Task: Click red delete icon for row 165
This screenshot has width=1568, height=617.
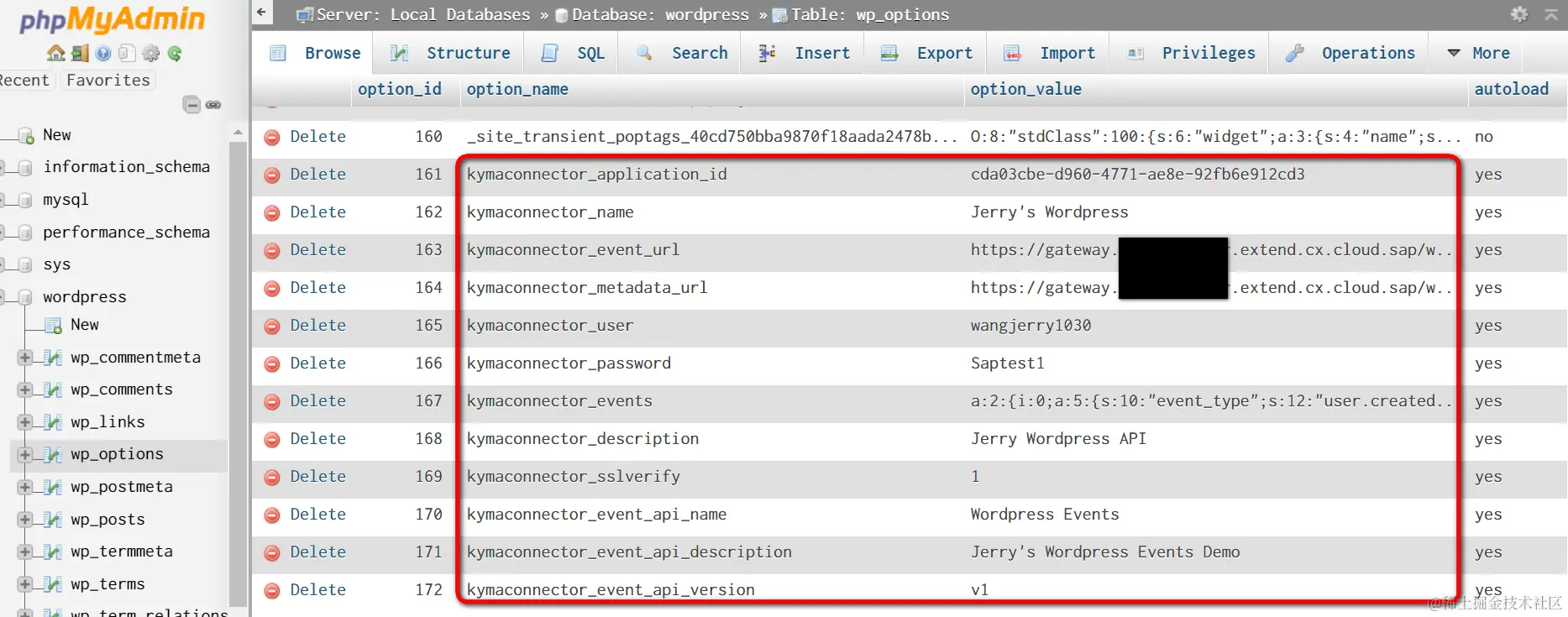Action: [x=272, y=326]
